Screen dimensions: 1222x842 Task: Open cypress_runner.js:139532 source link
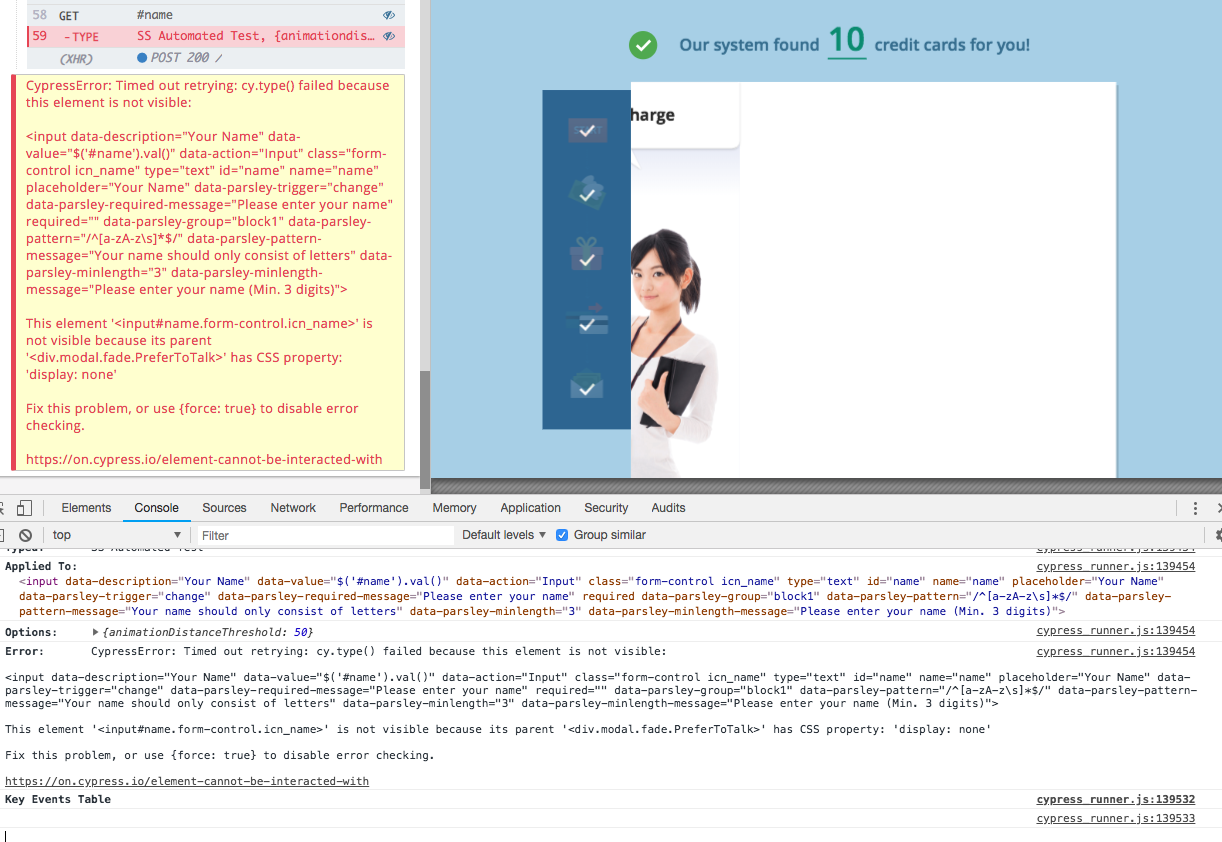pos(1116,800)
